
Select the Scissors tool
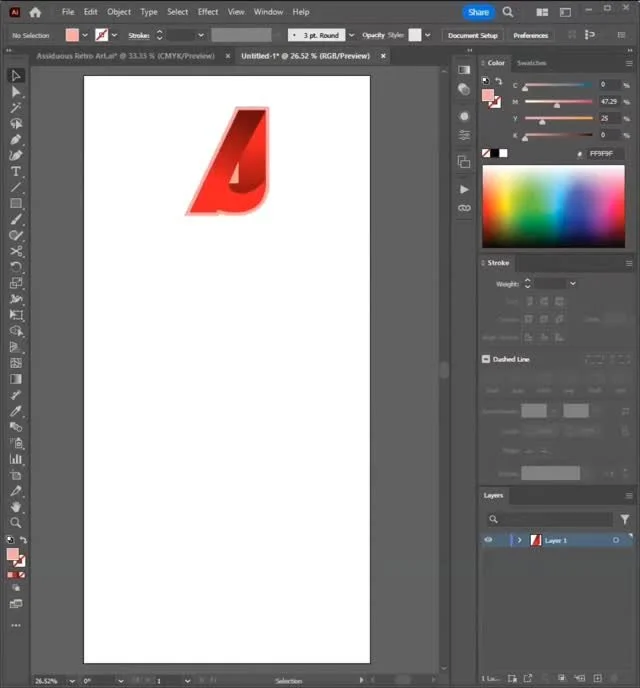click(16, 251)
